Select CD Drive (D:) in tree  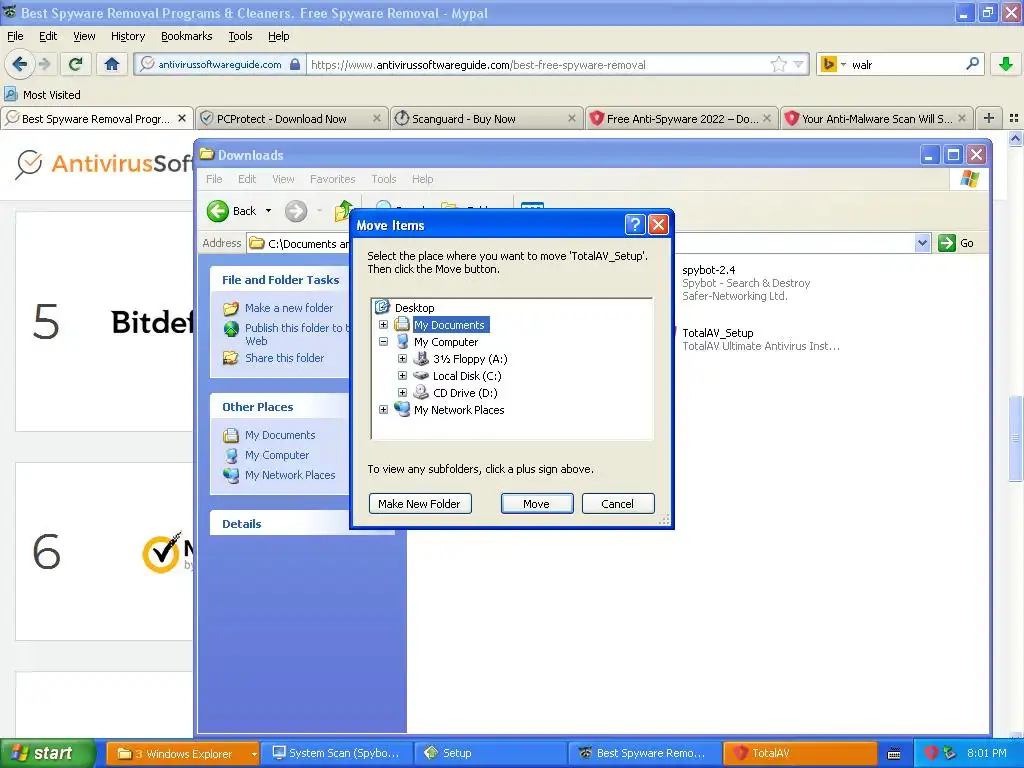465,392
